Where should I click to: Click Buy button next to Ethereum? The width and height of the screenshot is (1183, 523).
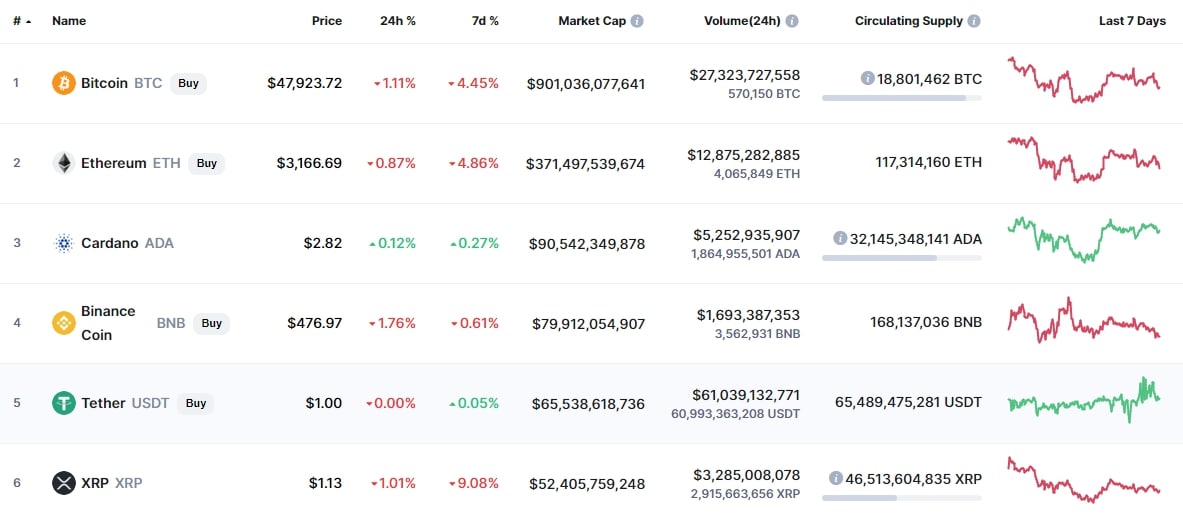point(207,163)
